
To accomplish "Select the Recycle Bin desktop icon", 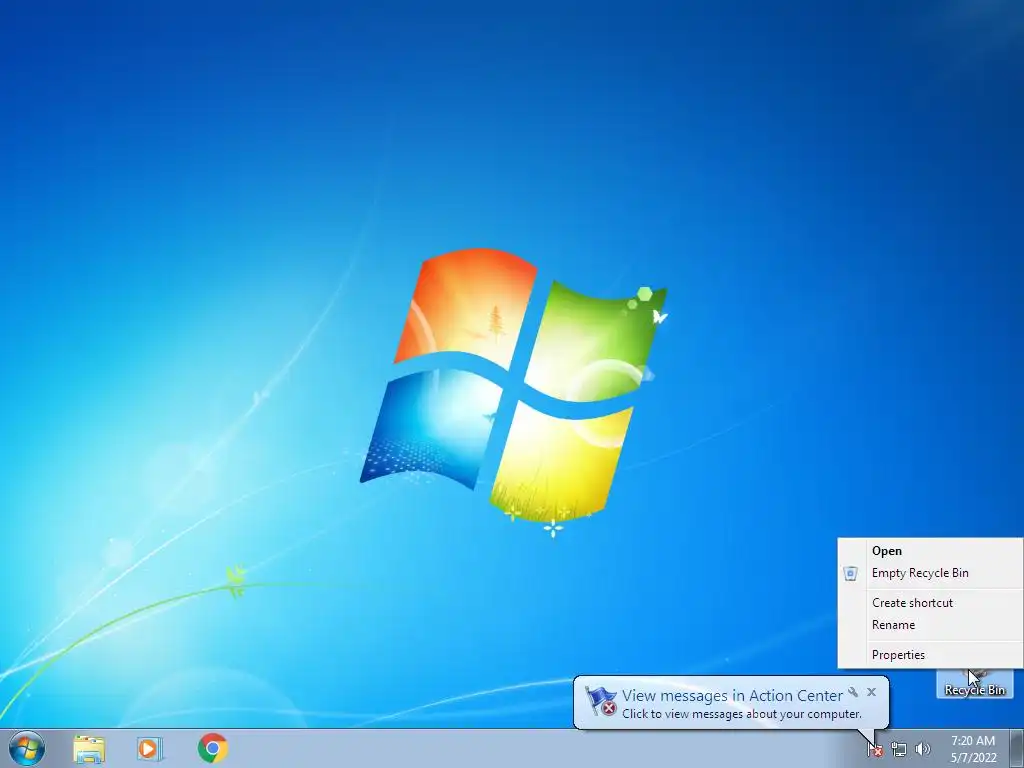I will point(974,683).
